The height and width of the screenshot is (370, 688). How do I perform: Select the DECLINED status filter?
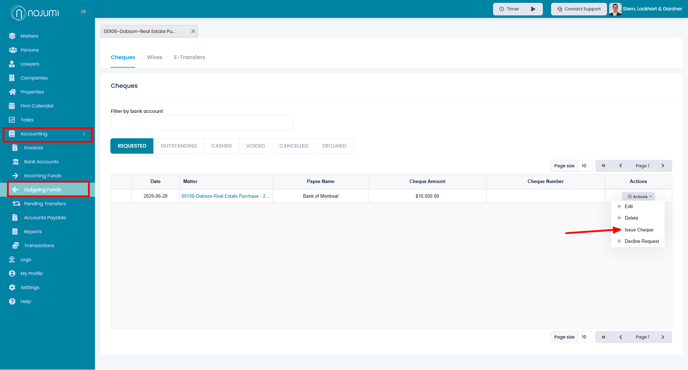(x=334, y=146)
